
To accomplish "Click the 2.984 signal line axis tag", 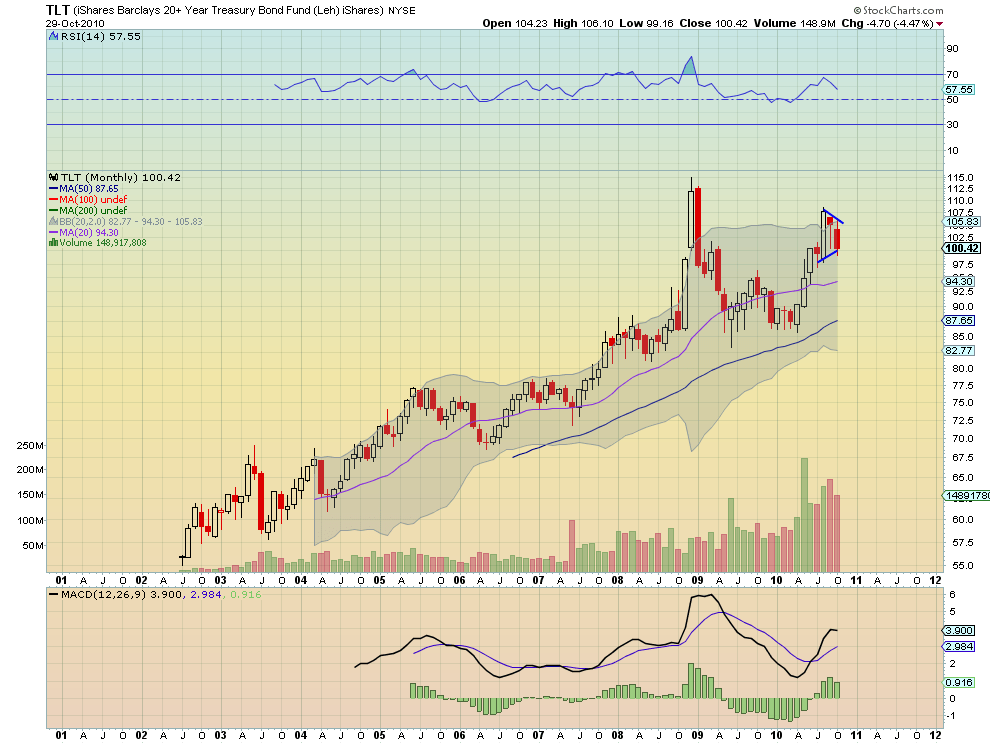I will [x=959, y=647].
